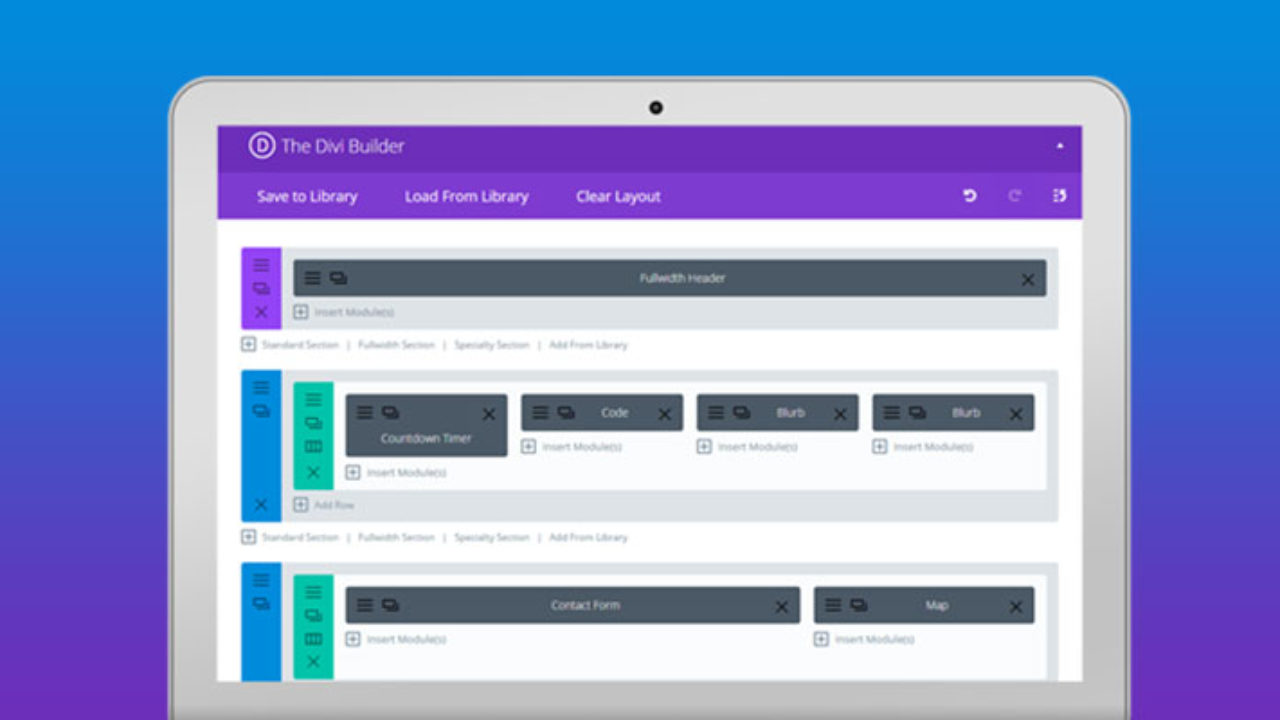Screen dimensions: 1280x720
Task: Clone blue section containing Contact Form
Action: 261,603
